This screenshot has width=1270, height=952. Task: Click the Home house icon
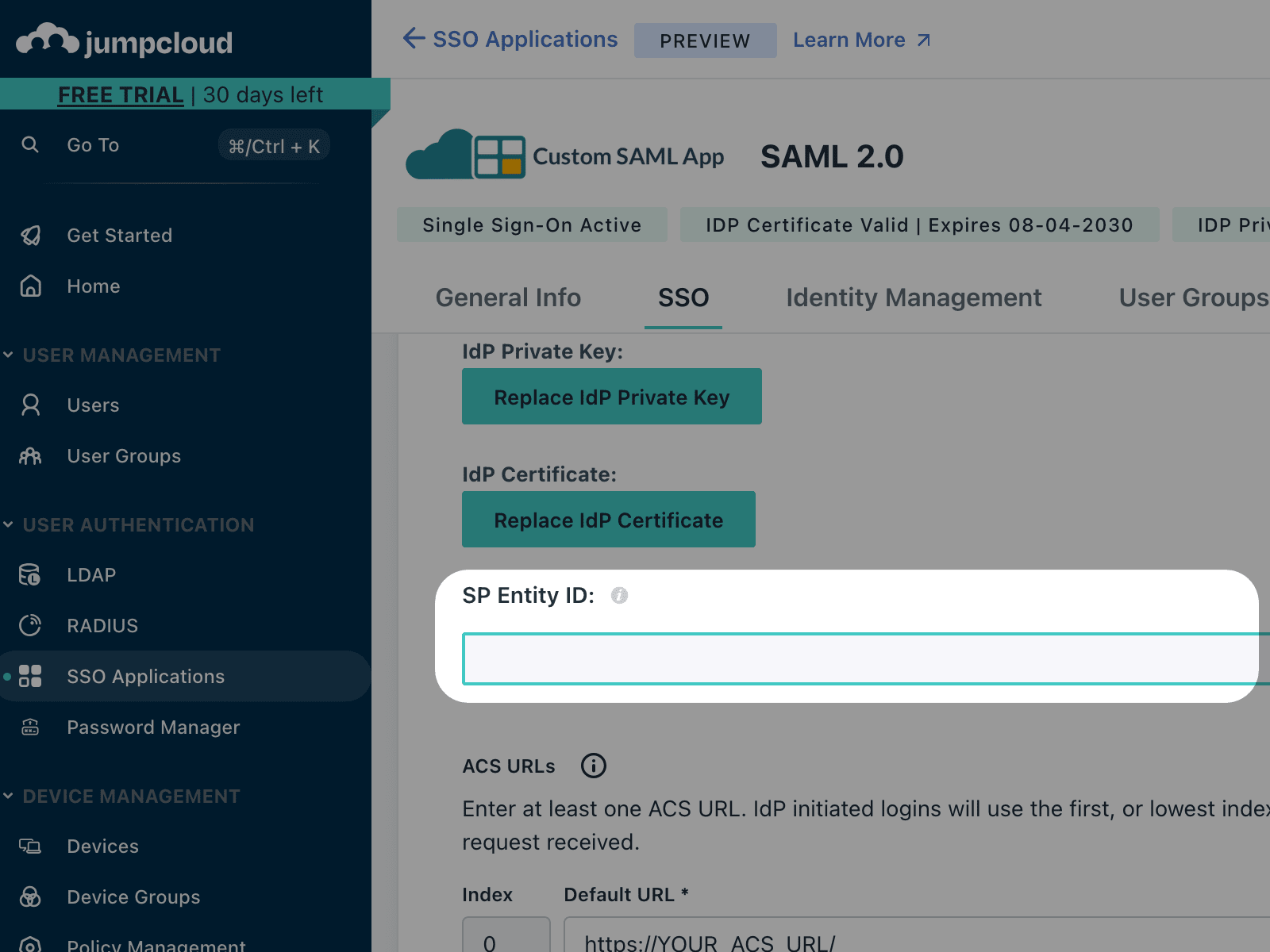pos(30,286)
